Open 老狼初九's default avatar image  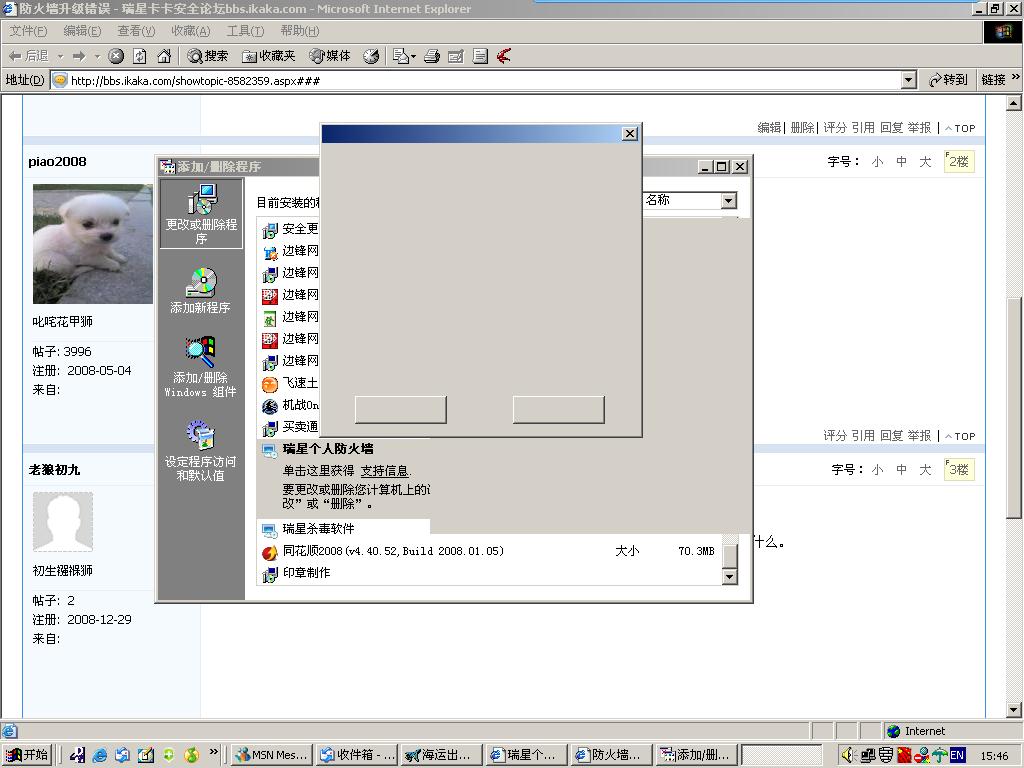(x=63, y=522)
